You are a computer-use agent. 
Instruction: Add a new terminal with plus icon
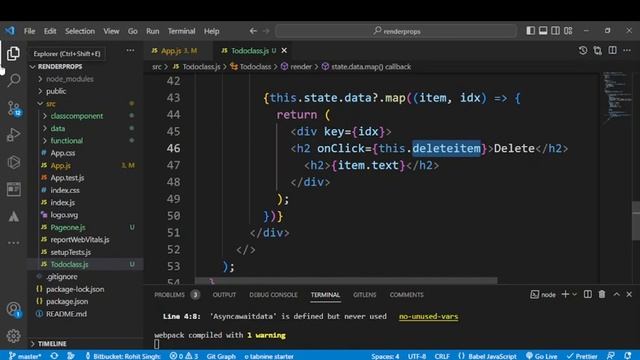pyautogui.click(x=565, y=294)
